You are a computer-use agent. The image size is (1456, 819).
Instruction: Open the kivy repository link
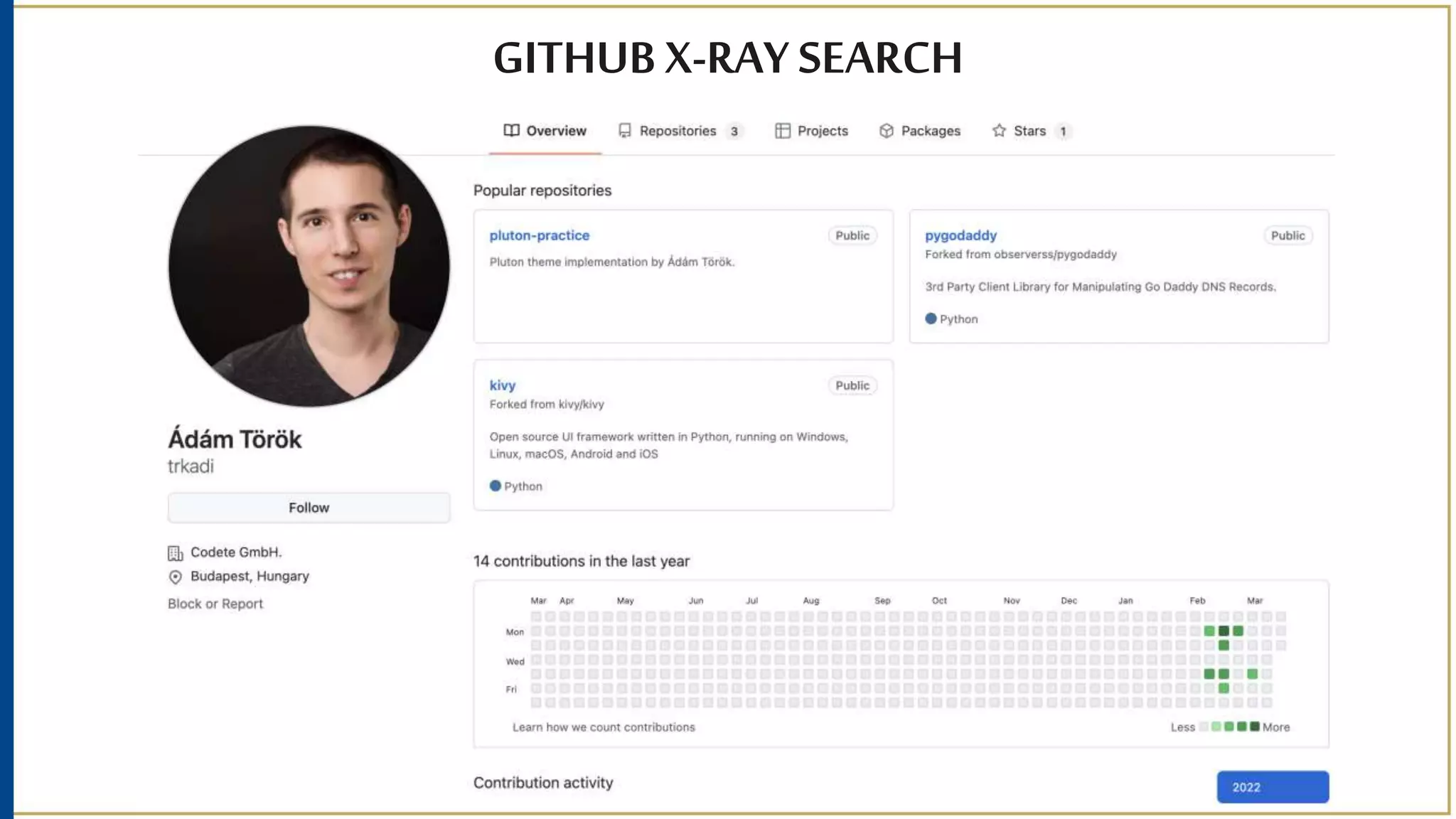click(x=502, y=385)
